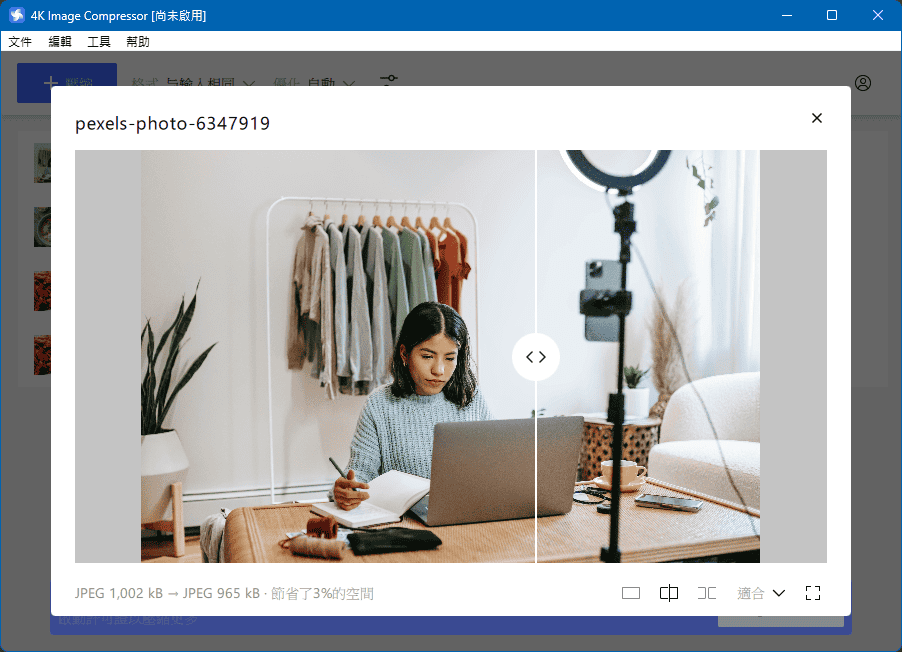Enter fullscreen preview mode
Screen dimensions: 902x652
click(812, 593)
